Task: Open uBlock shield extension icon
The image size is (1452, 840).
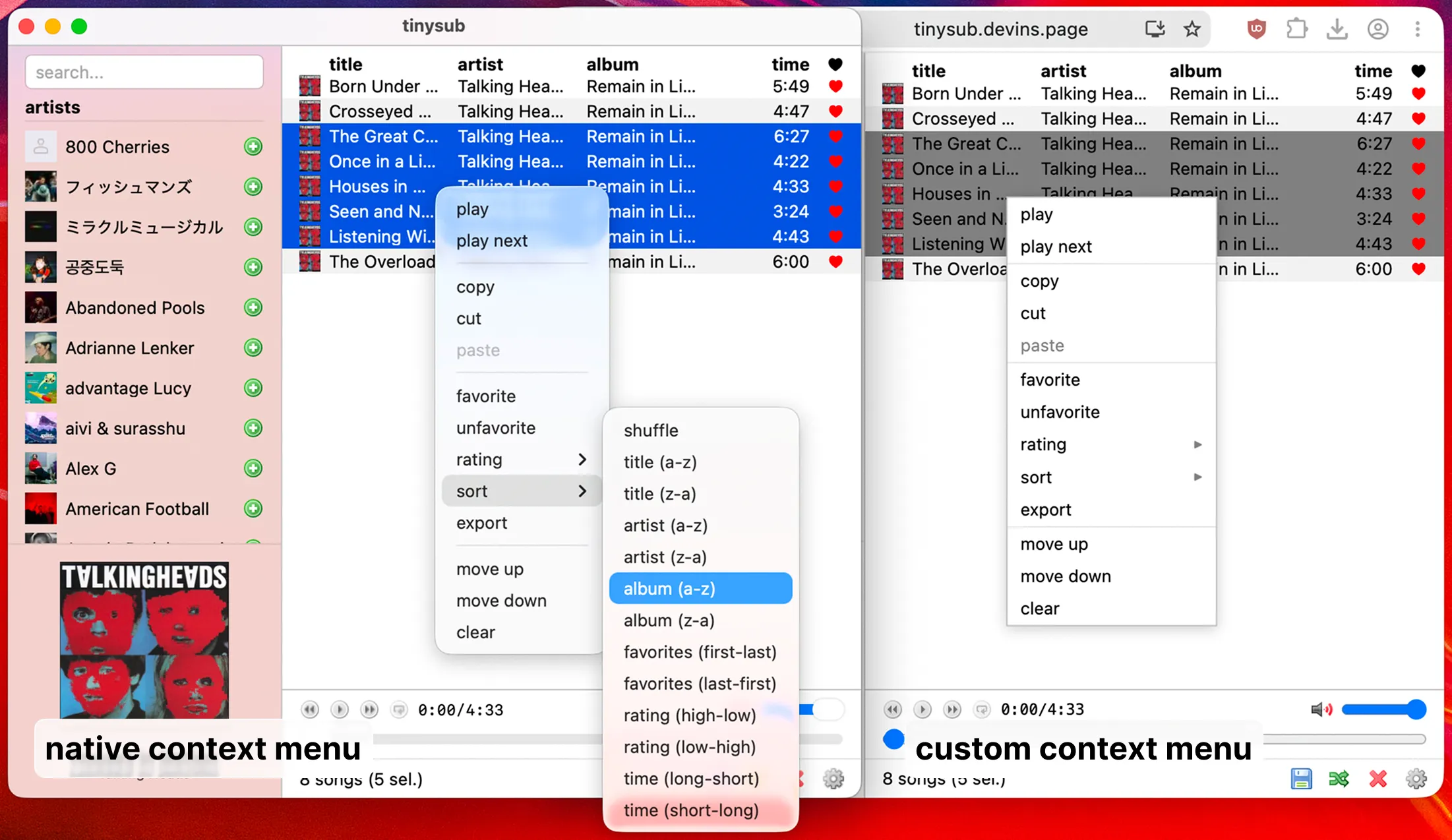Action: pos(1257,29)
